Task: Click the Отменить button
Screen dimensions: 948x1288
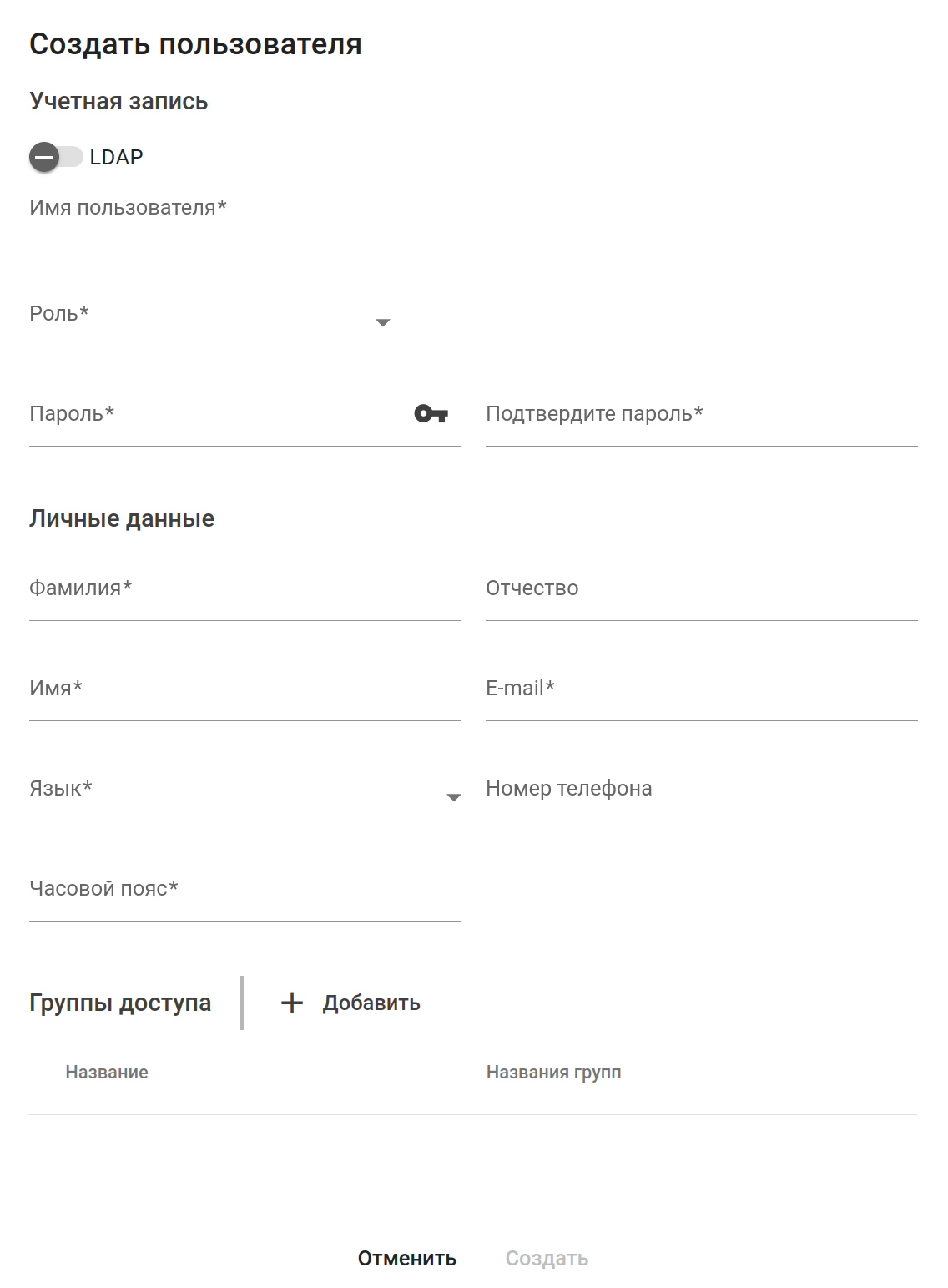Action: (x=407, y=1258)
